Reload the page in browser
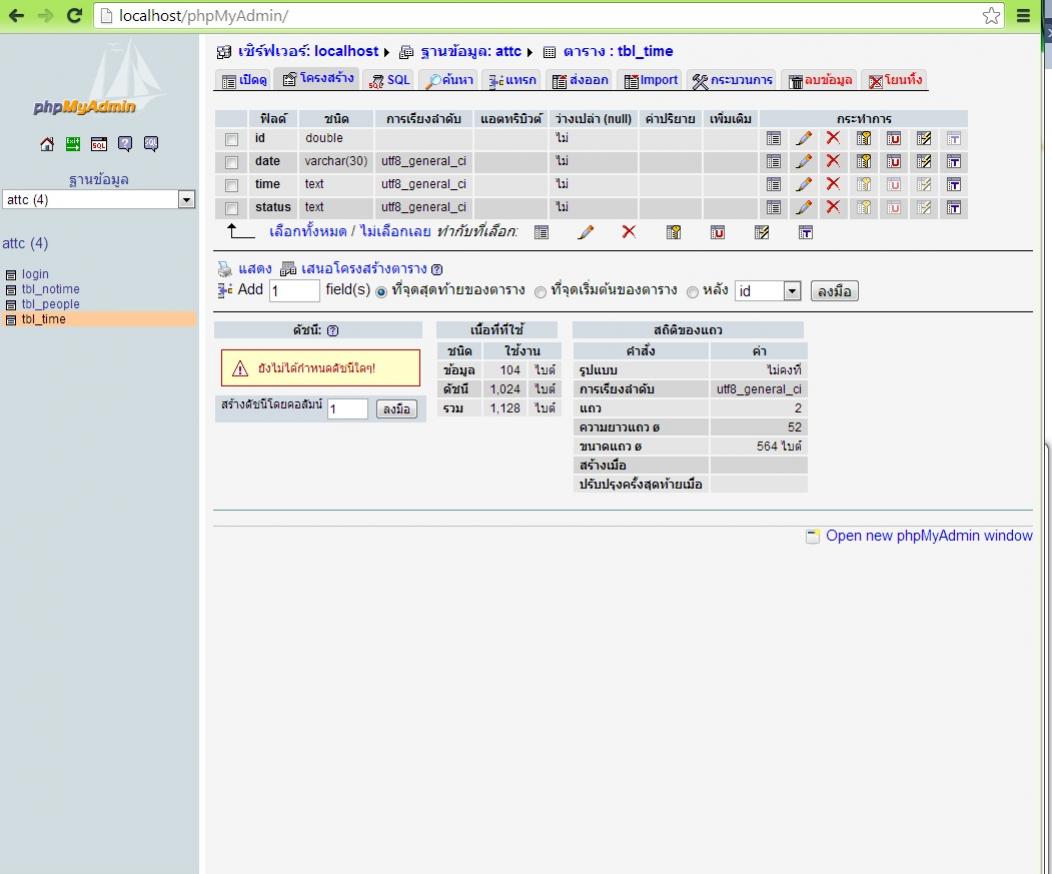Image resolution: width=1052 pixels, height=874 pixels. (74, 15)
